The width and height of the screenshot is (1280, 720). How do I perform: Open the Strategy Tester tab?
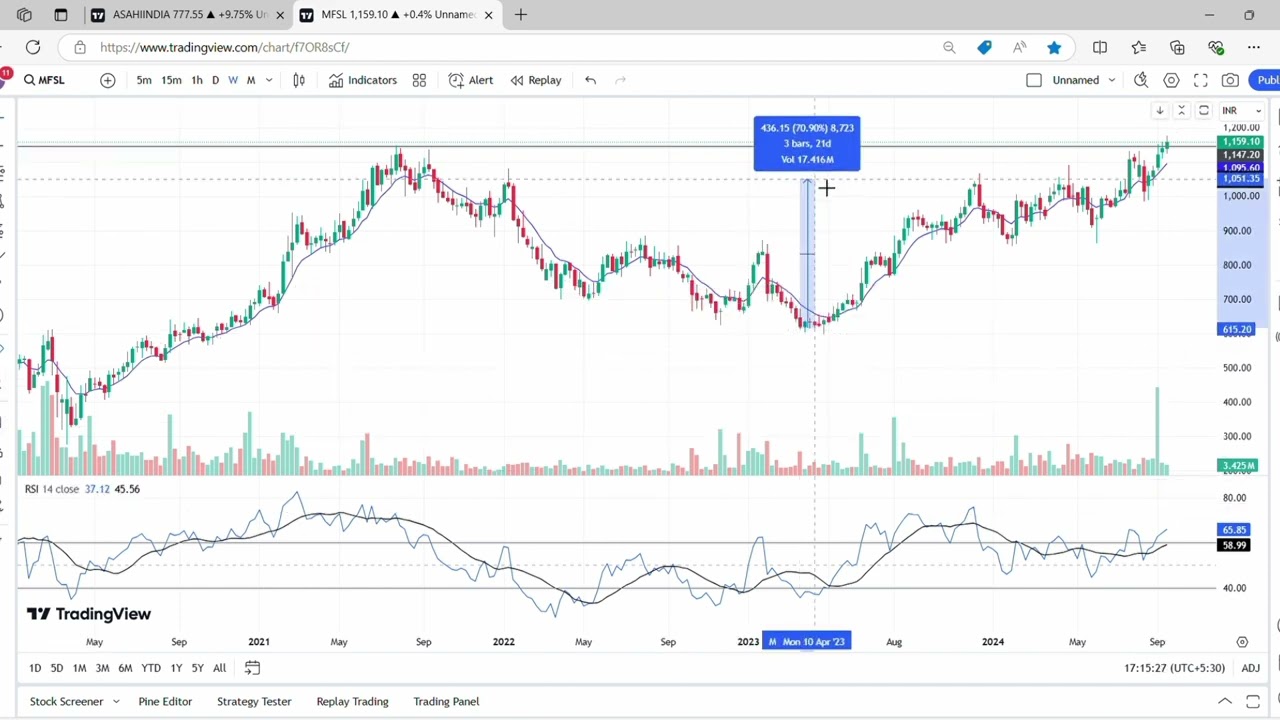[254, 702]
